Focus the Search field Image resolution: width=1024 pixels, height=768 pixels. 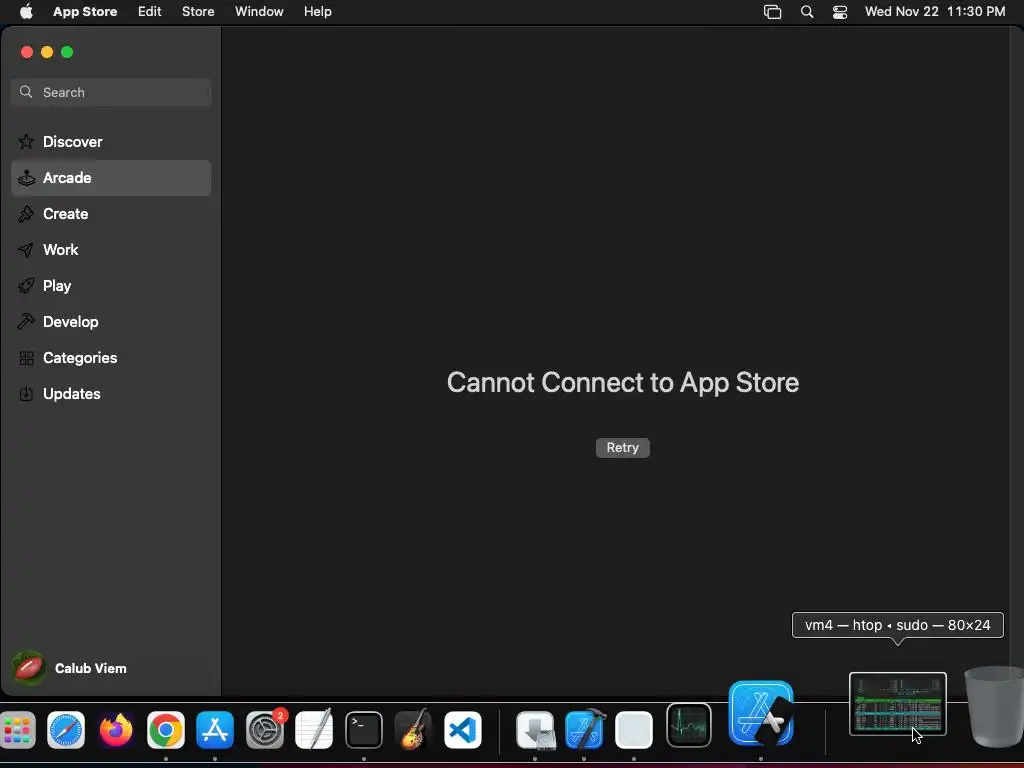click(x=111, y=92)
